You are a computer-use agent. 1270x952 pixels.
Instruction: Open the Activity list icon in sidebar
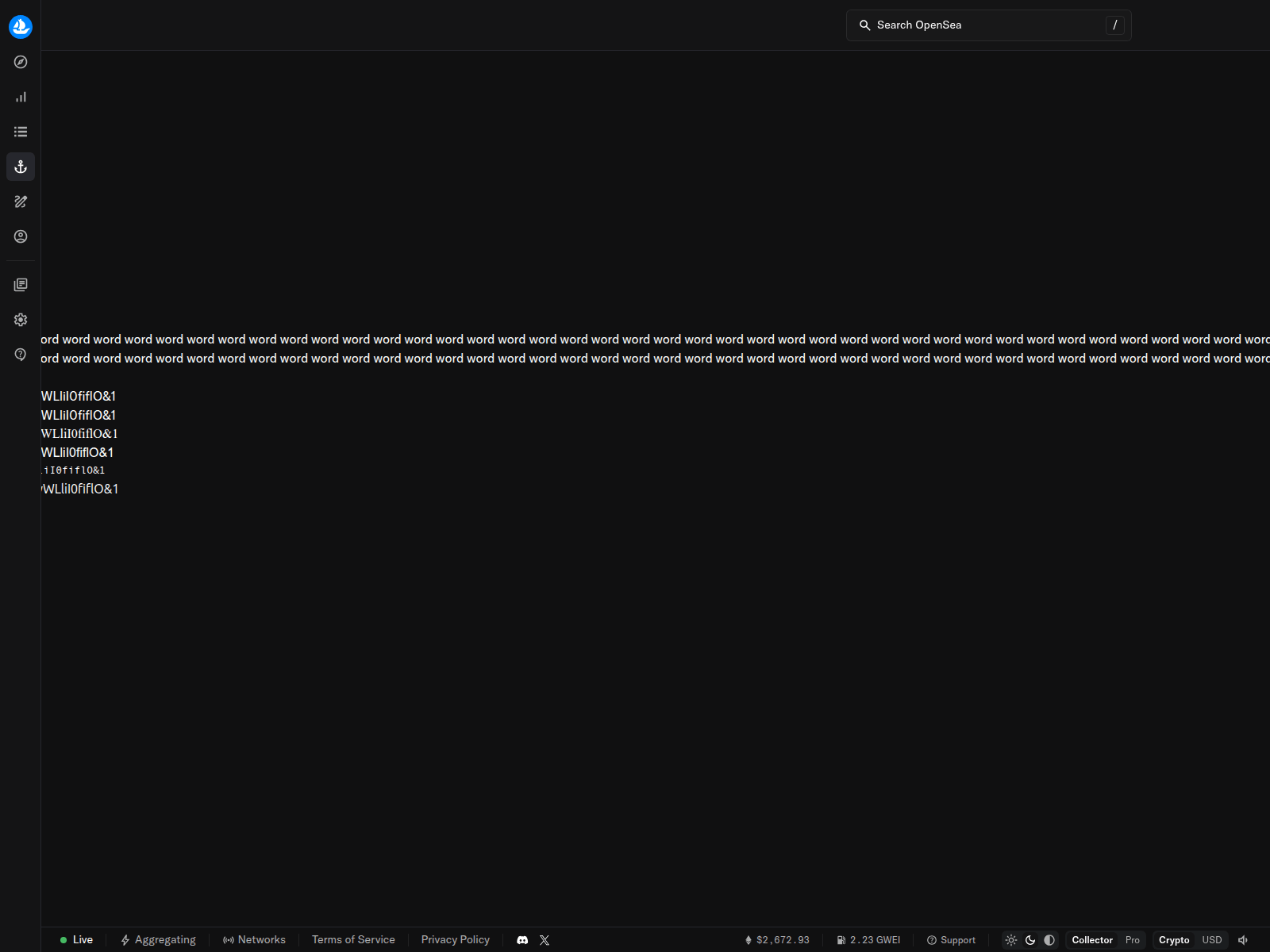[21, 132]
